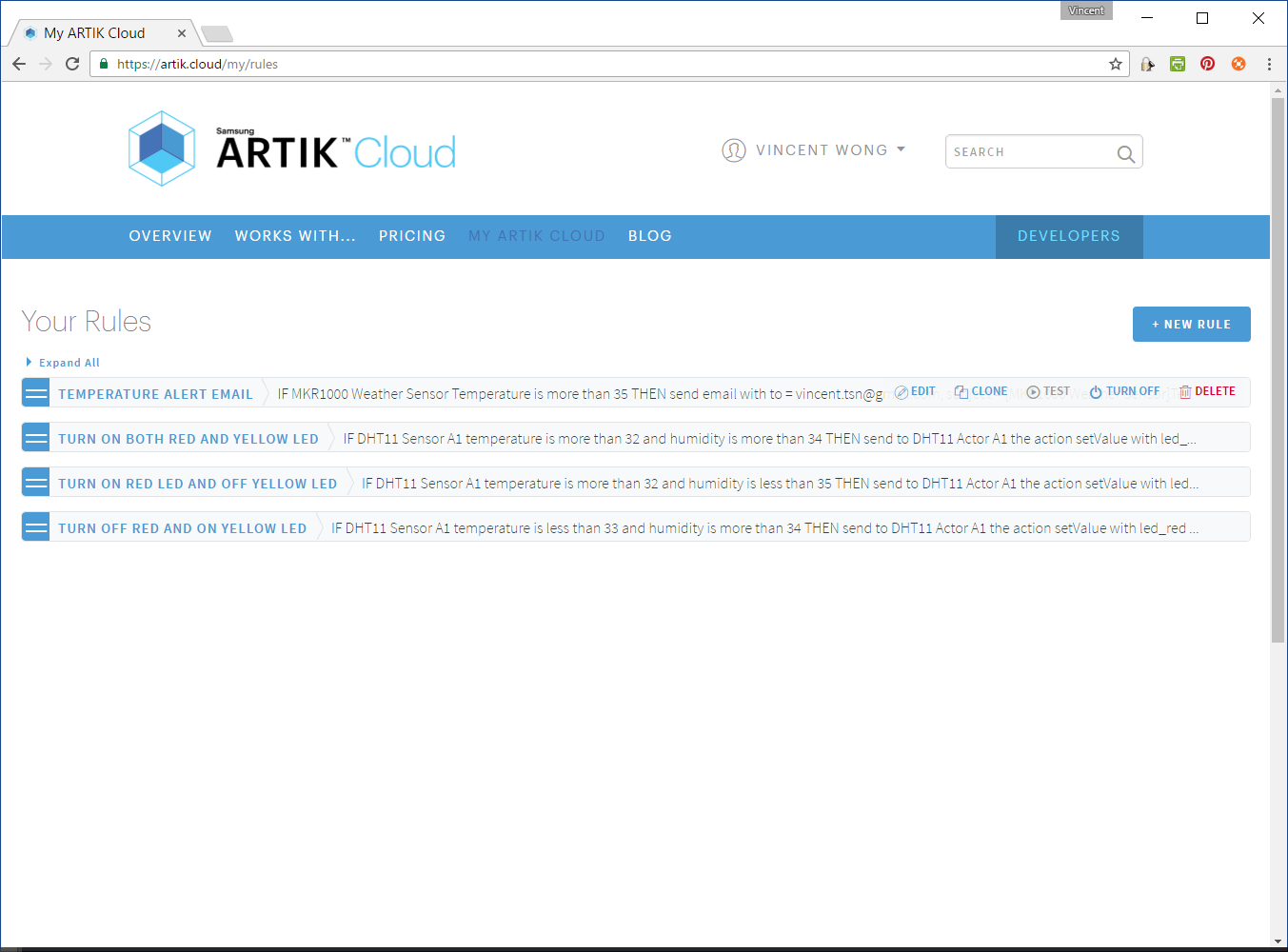Reload the page with the refresh icon

pyautogui.click(x=72, y=64)
